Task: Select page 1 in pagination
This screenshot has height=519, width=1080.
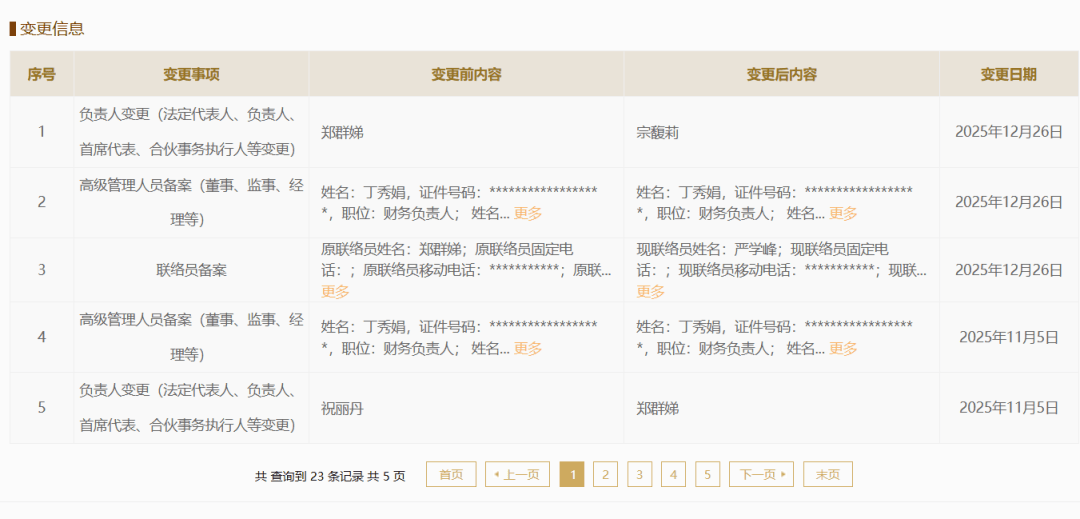Action: (x=572, y=475)
